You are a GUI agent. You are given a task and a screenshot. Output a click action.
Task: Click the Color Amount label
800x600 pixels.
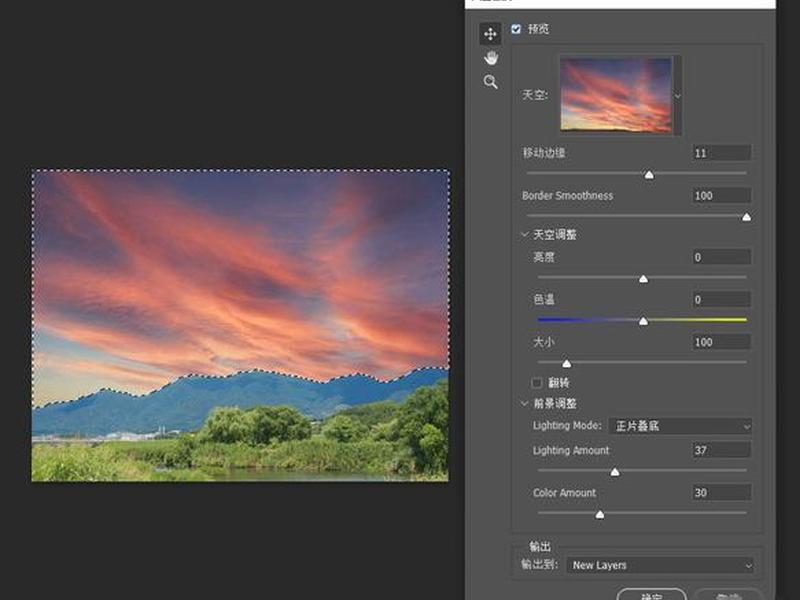tap(564, 493)
